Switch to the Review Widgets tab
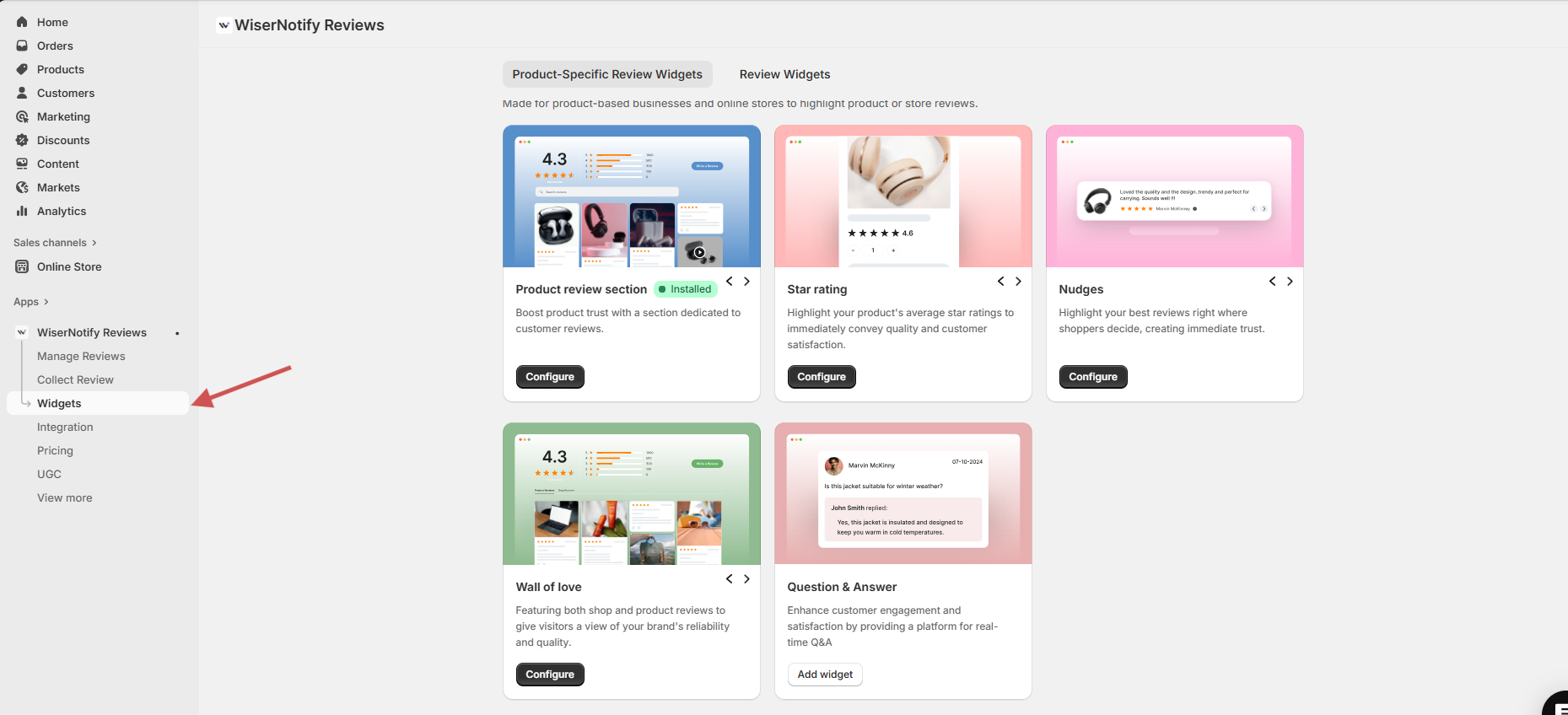Viewport: 1568px width, 715px height. coord(784,74)
